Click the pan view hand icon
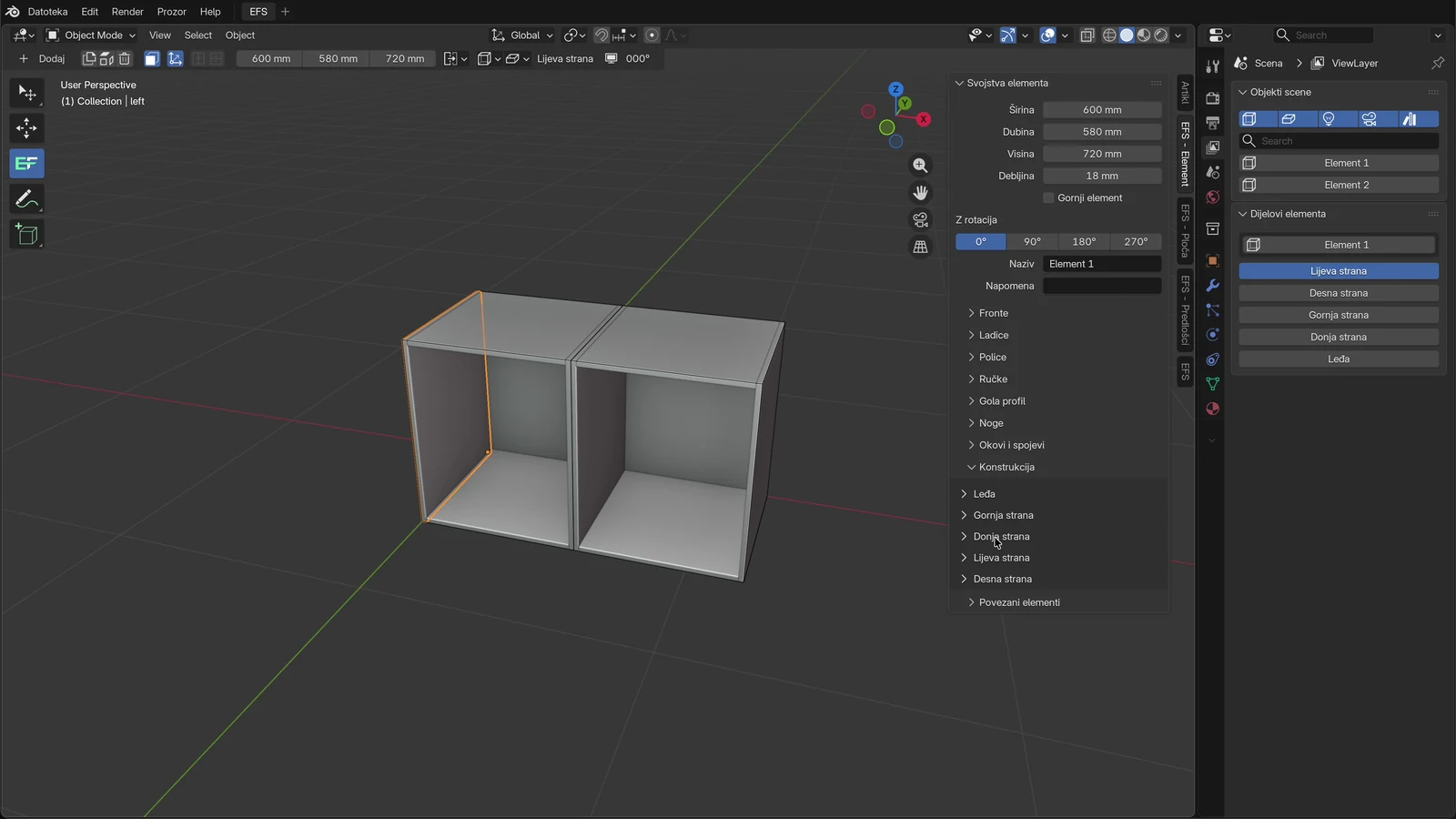 click(x=921, y=193)
